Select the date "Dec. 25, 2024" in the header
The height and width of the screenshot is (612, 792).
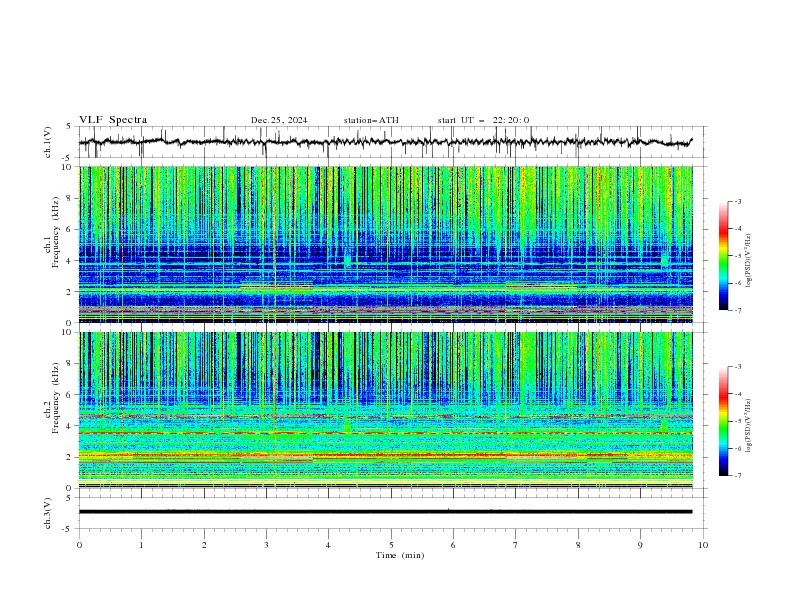[x=279, y=120]
